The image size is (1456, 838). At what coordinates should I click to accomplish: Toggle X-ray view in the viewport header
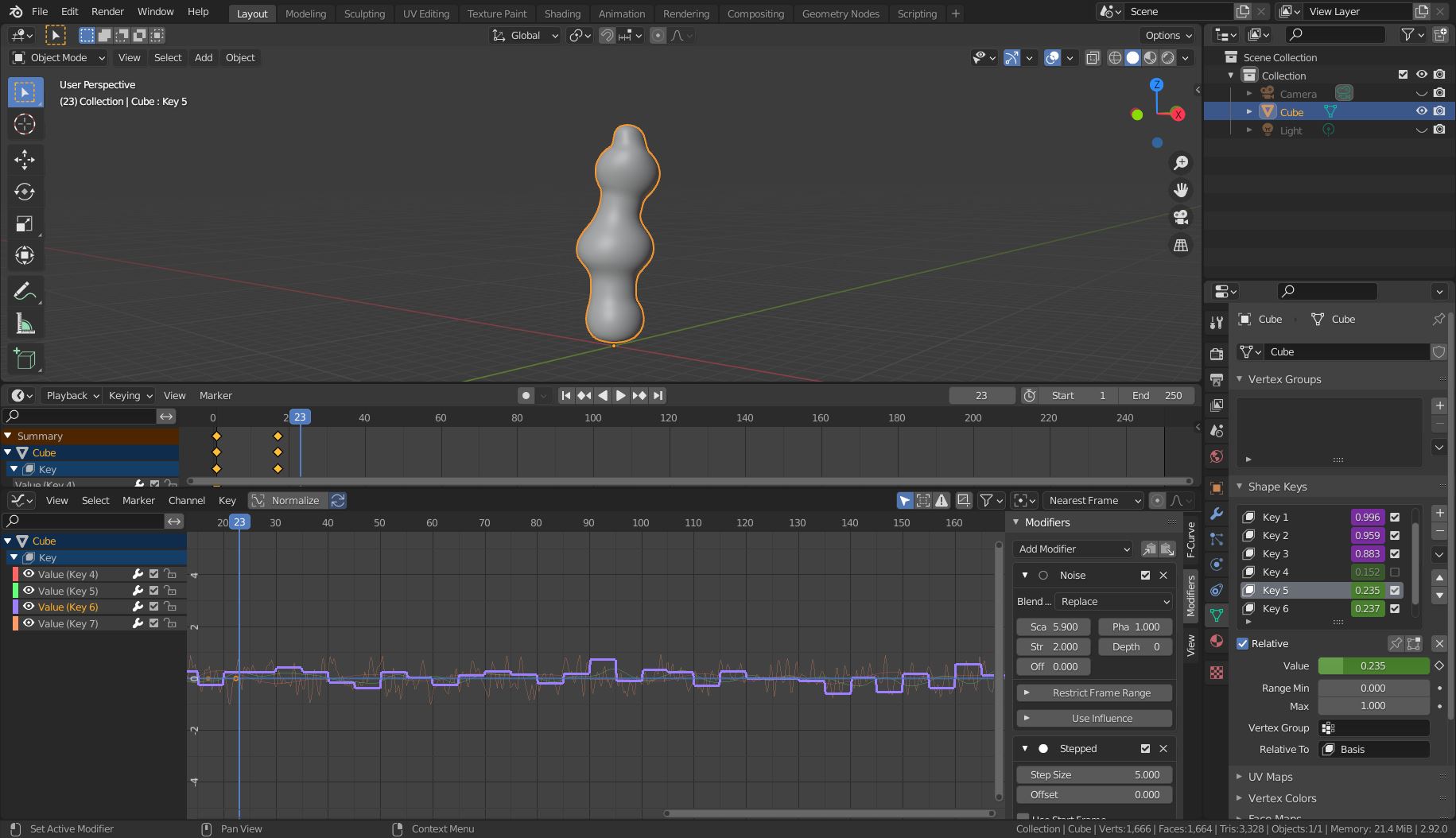(1093, 57)
